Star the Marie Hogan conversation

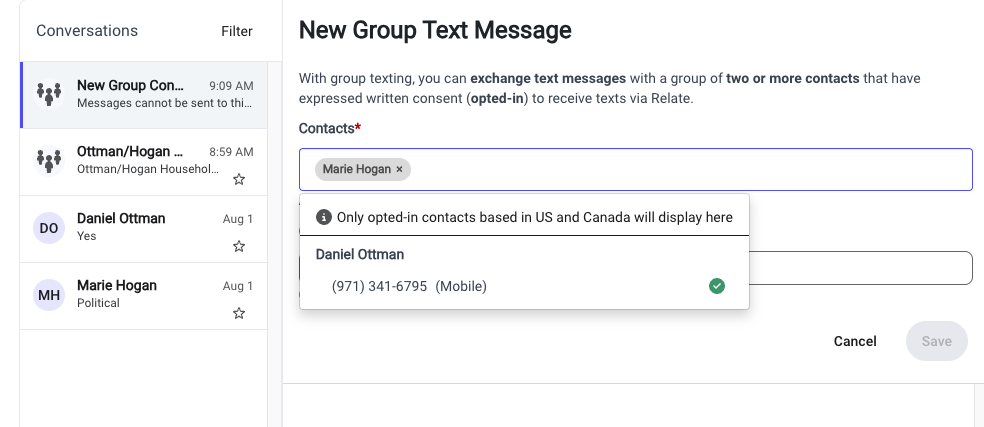tap(239, 313)
